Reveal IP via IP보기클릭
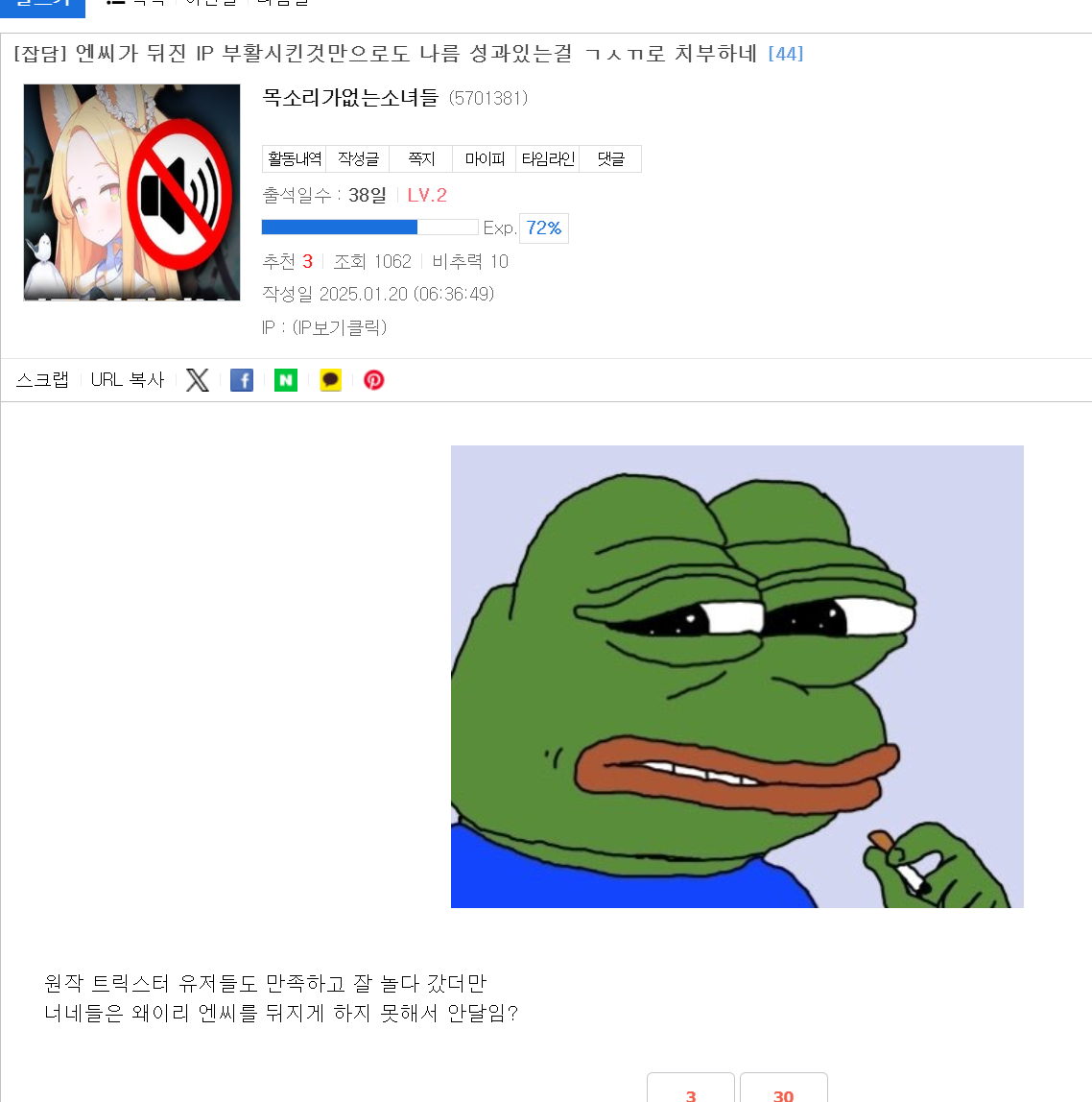Viewport: 1092px width, 1102px height. tap(340, 327)
